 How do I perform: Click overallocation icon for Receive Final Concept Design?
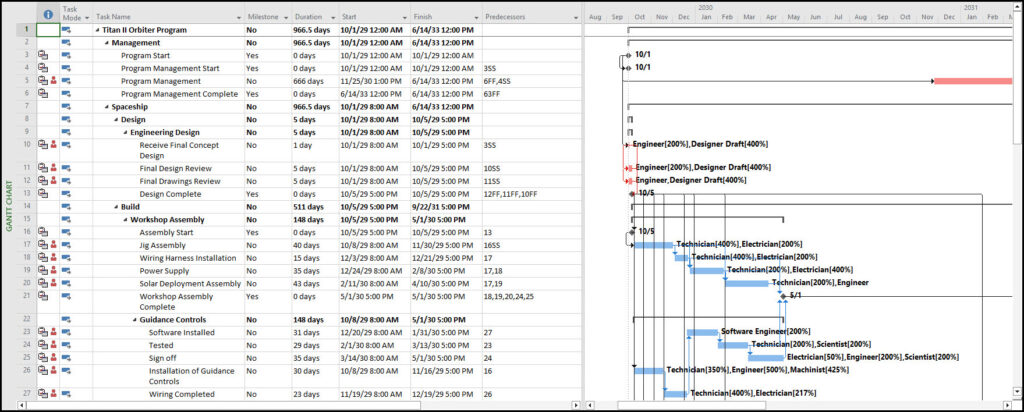pos(54,145)
